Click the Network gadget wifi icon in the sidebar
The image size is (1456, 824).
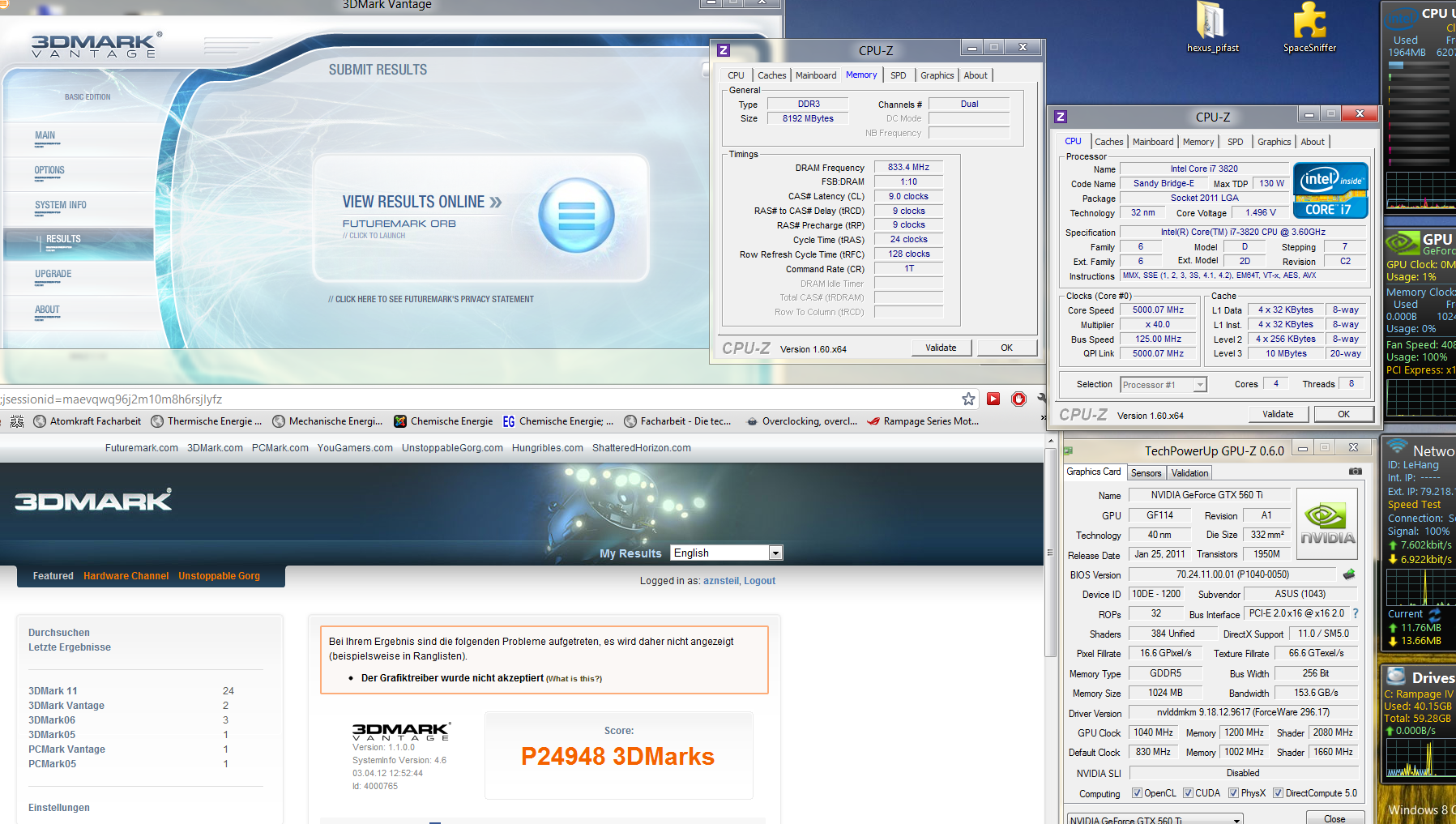coord(1397,446)
